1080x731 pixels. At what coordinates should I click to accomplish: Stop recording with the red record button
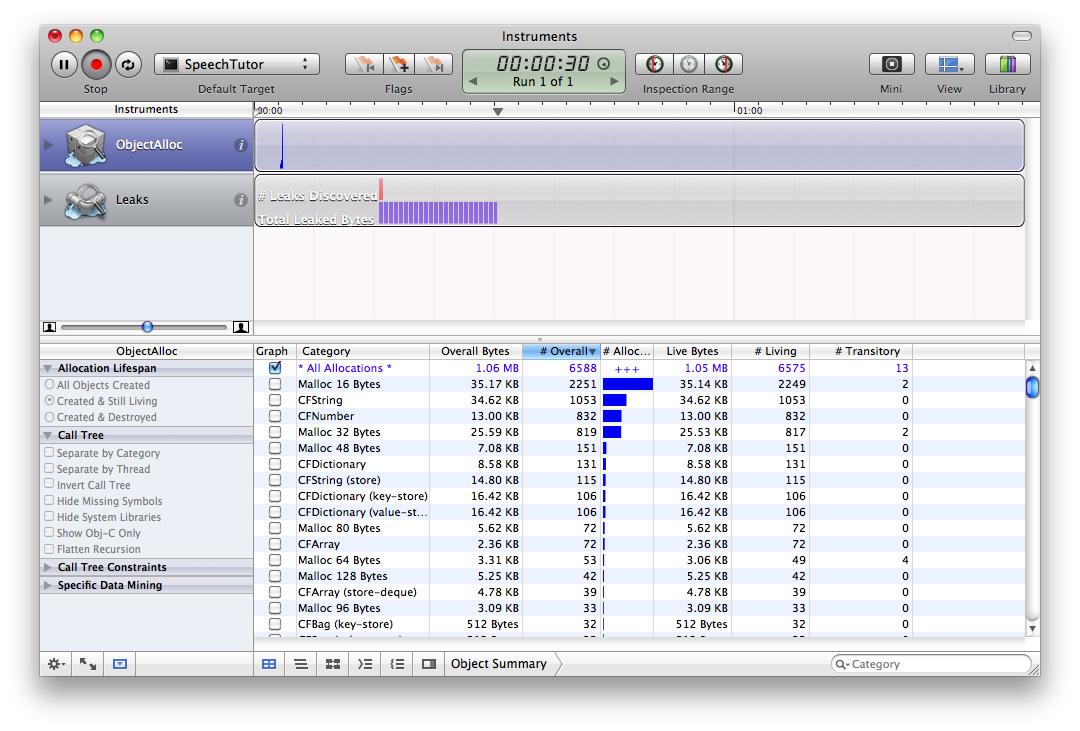(x=96, y=64)
